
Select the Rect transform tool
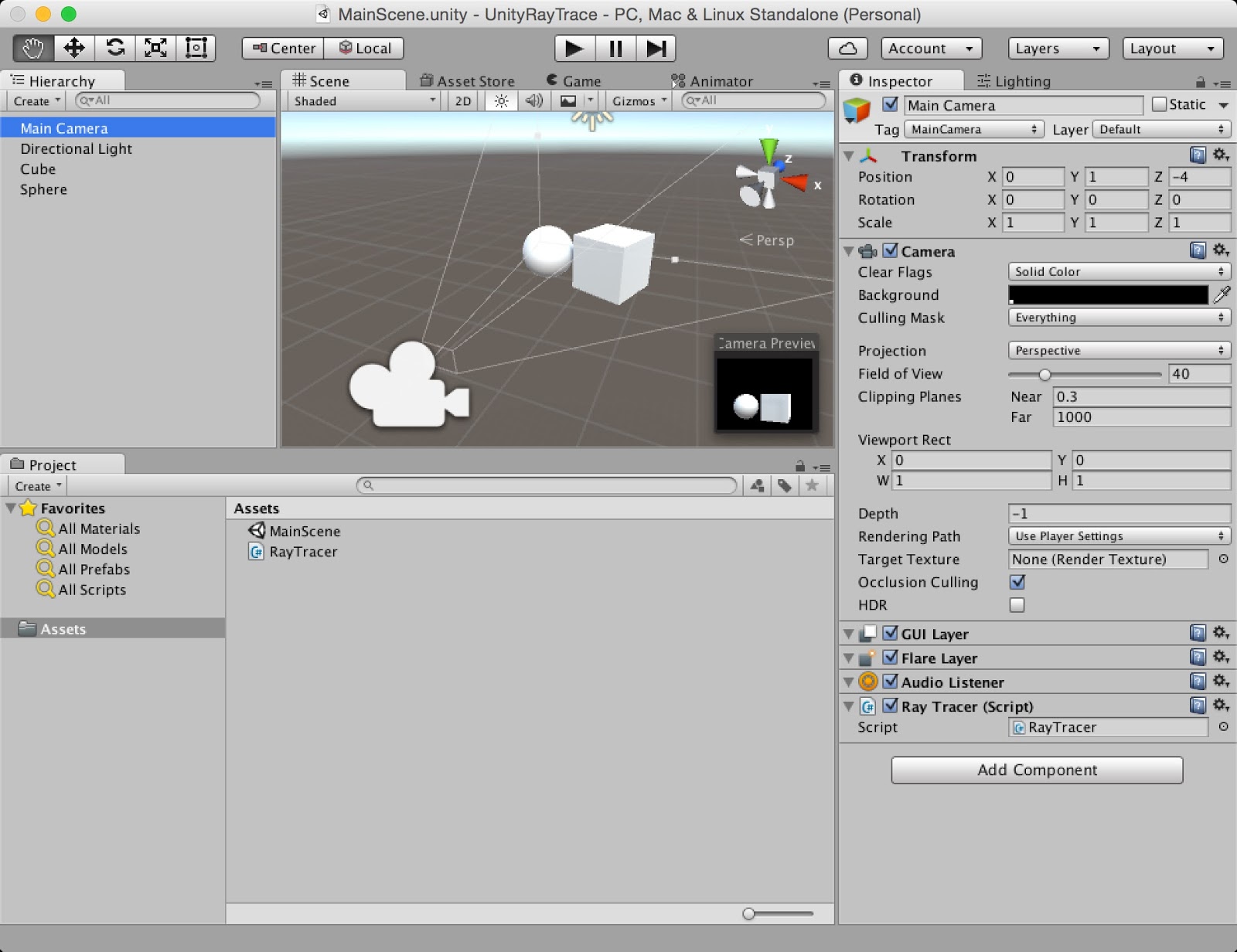[x=196, y=48]
